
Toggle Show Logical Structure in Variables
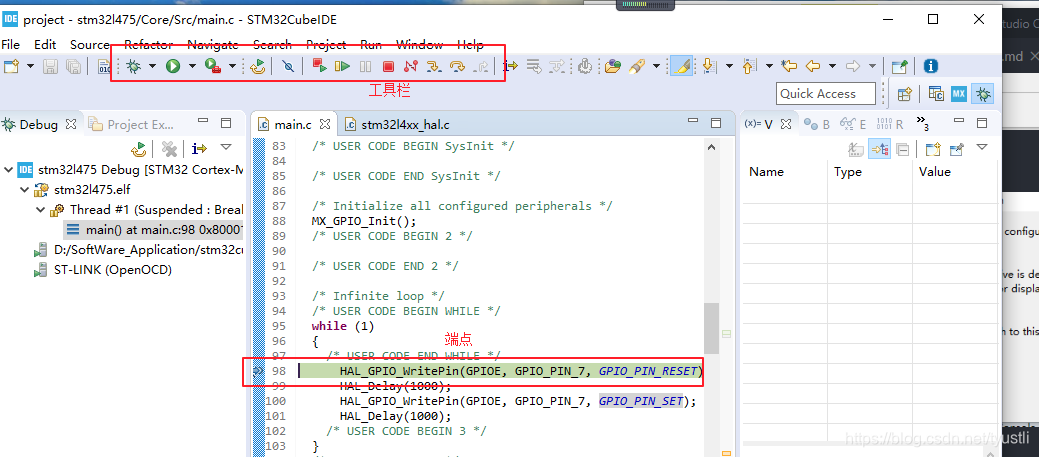(x=879, y=150)
